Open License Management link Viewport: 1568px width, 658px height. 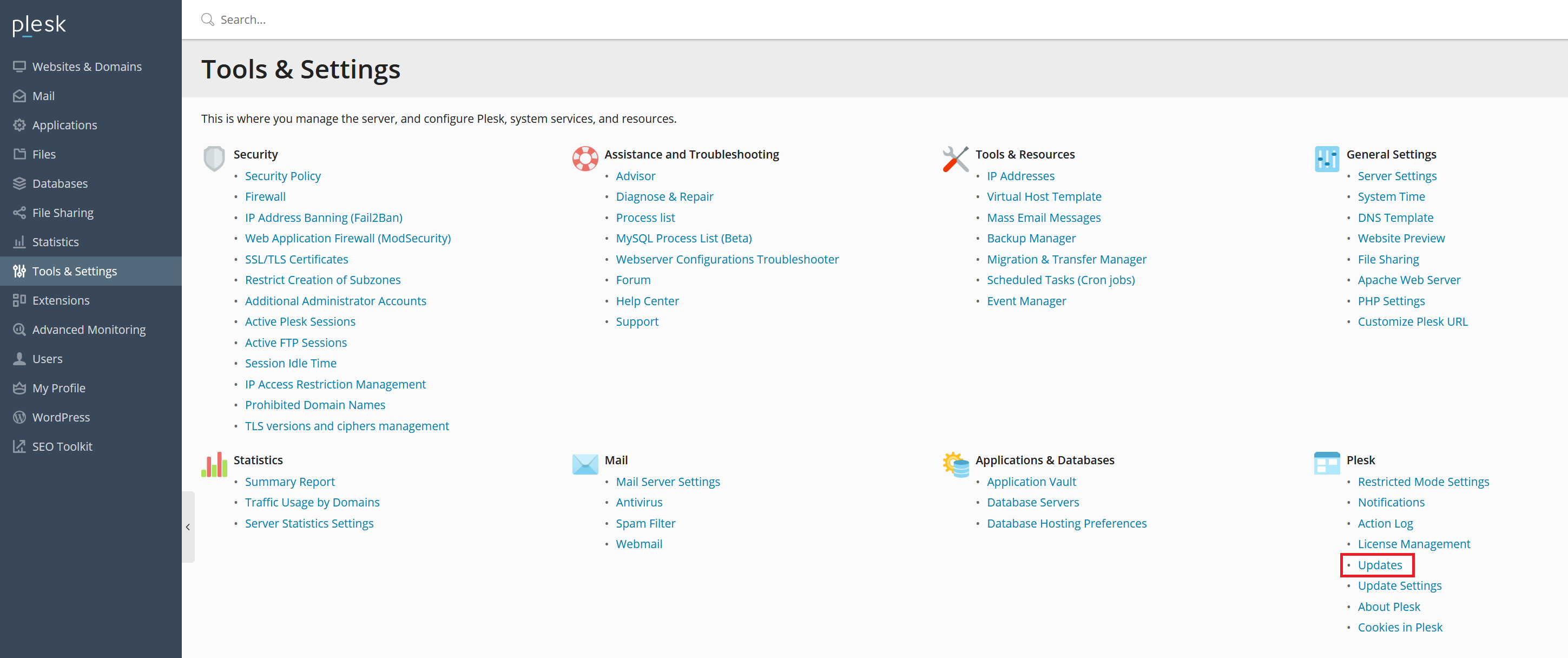pyautogui.click(x=1413, y=544)
